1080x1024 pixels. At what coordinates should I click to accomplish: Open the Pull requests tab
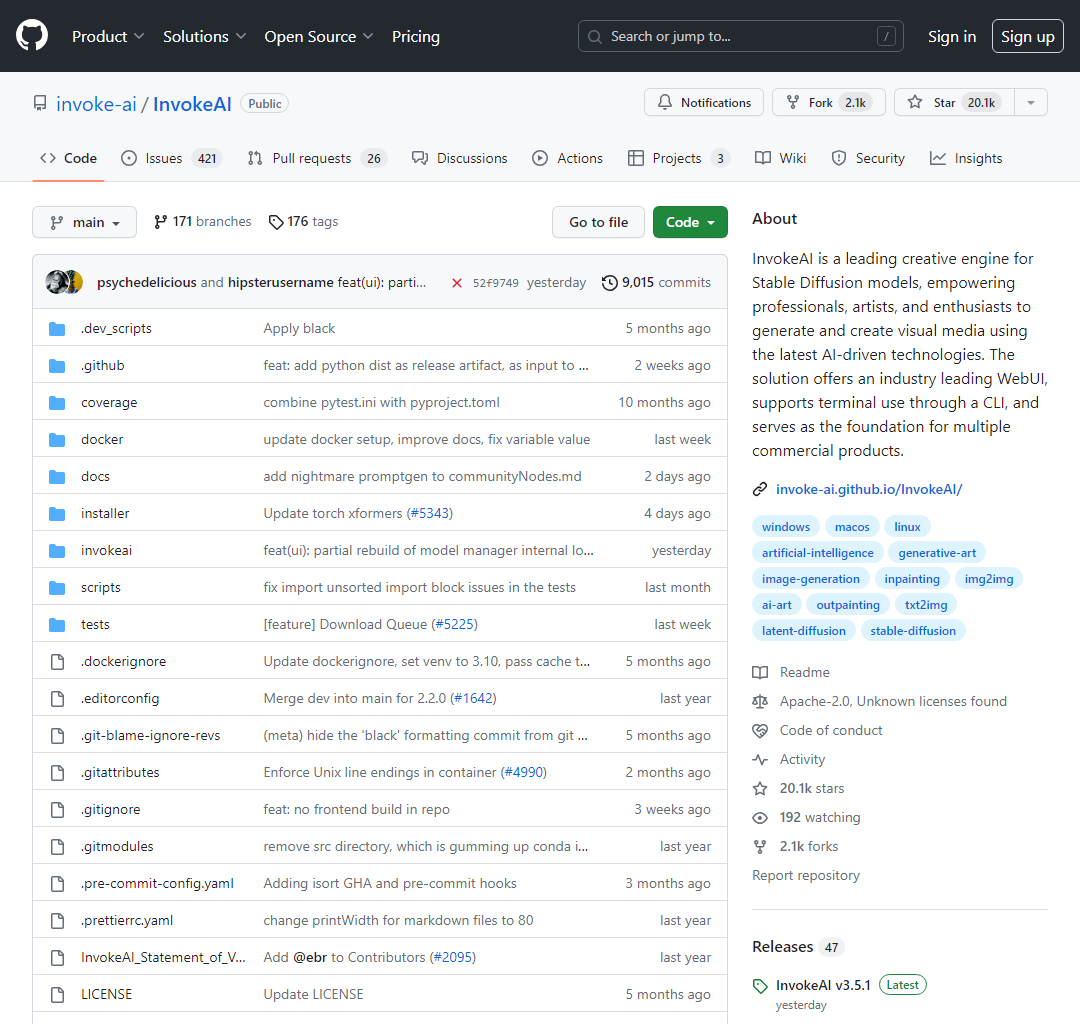[317, 158]
